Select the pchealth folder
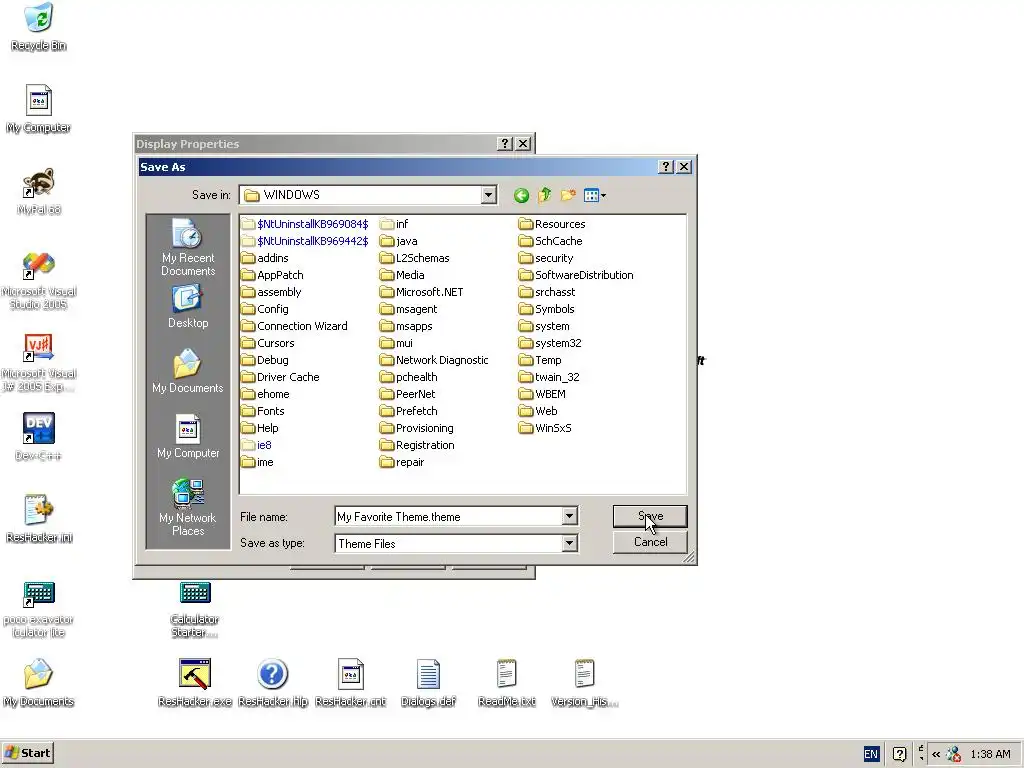Screen dimensions: 1024x768 tap(408, 377)
